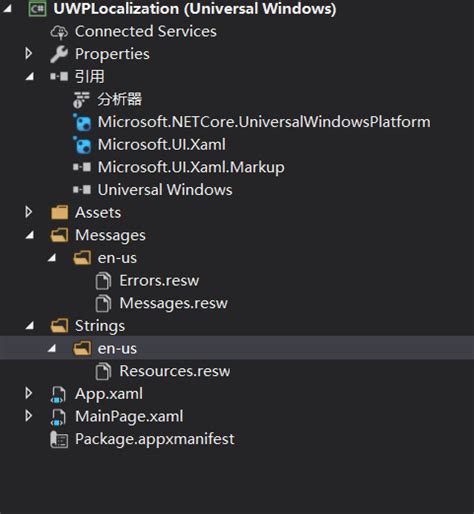Collapse the 引用 references node
This screenshot has width=474, height=514.
[x=30, y=77]
